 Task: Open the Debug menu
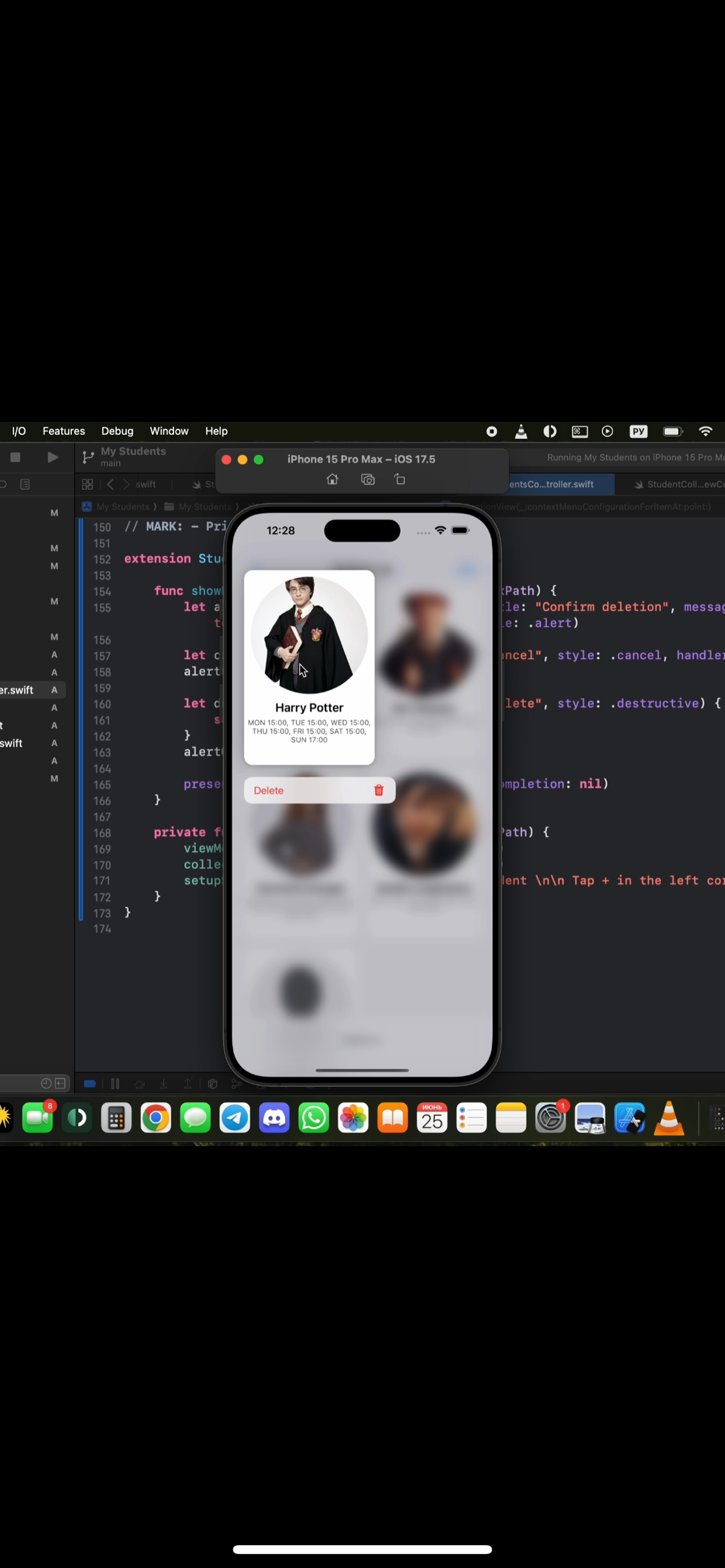click(117, 431)
